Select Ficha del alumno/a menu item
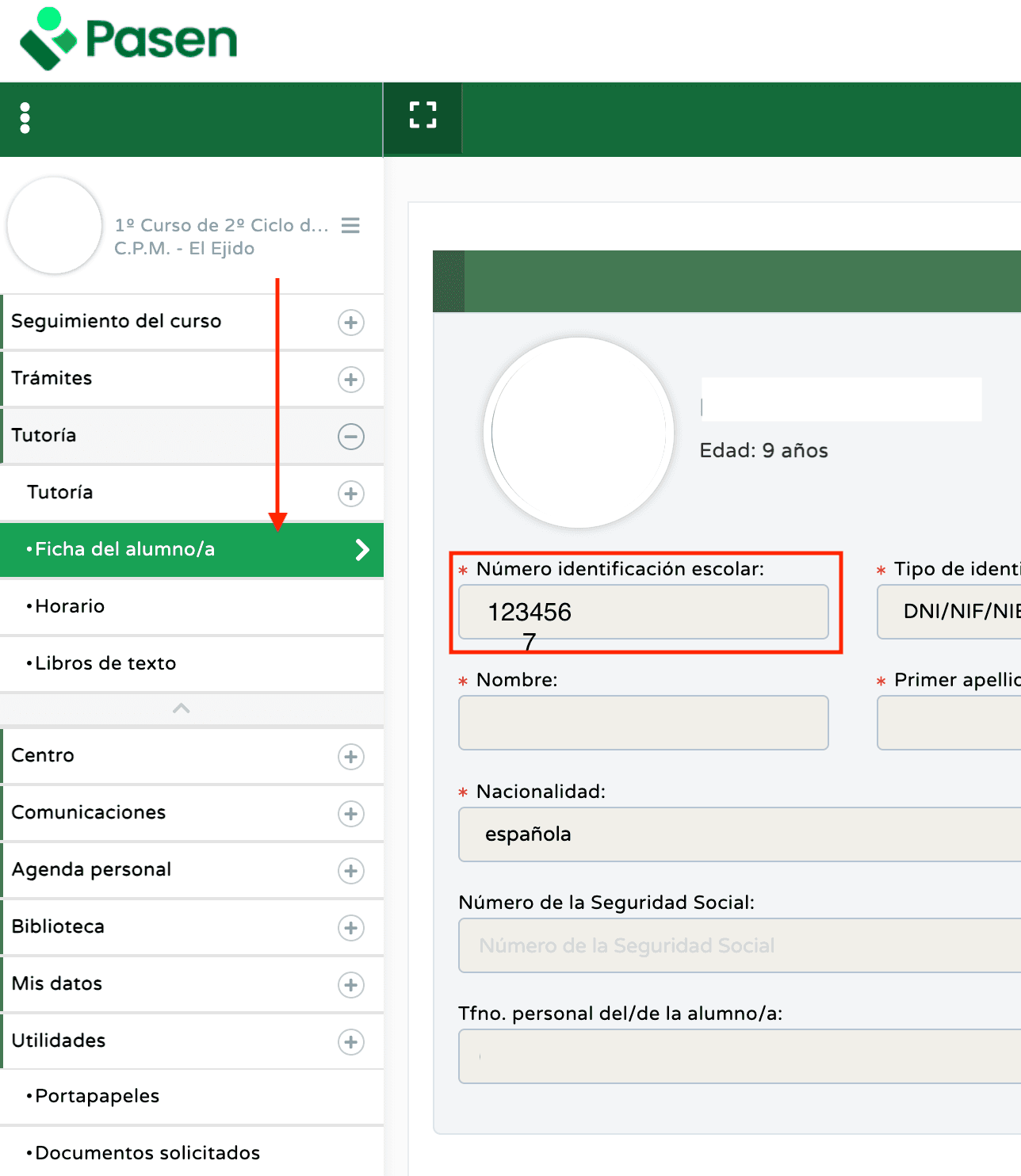 tap(190, 549)
